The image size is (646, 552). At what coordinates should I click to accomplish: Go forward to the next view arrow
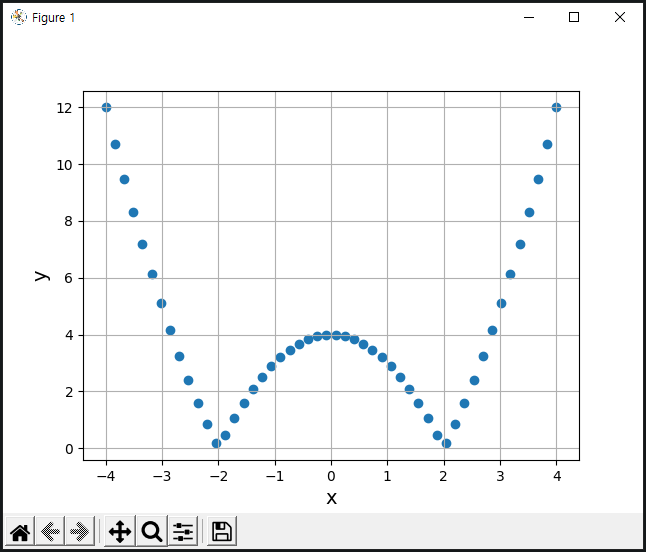click(80, 531)
